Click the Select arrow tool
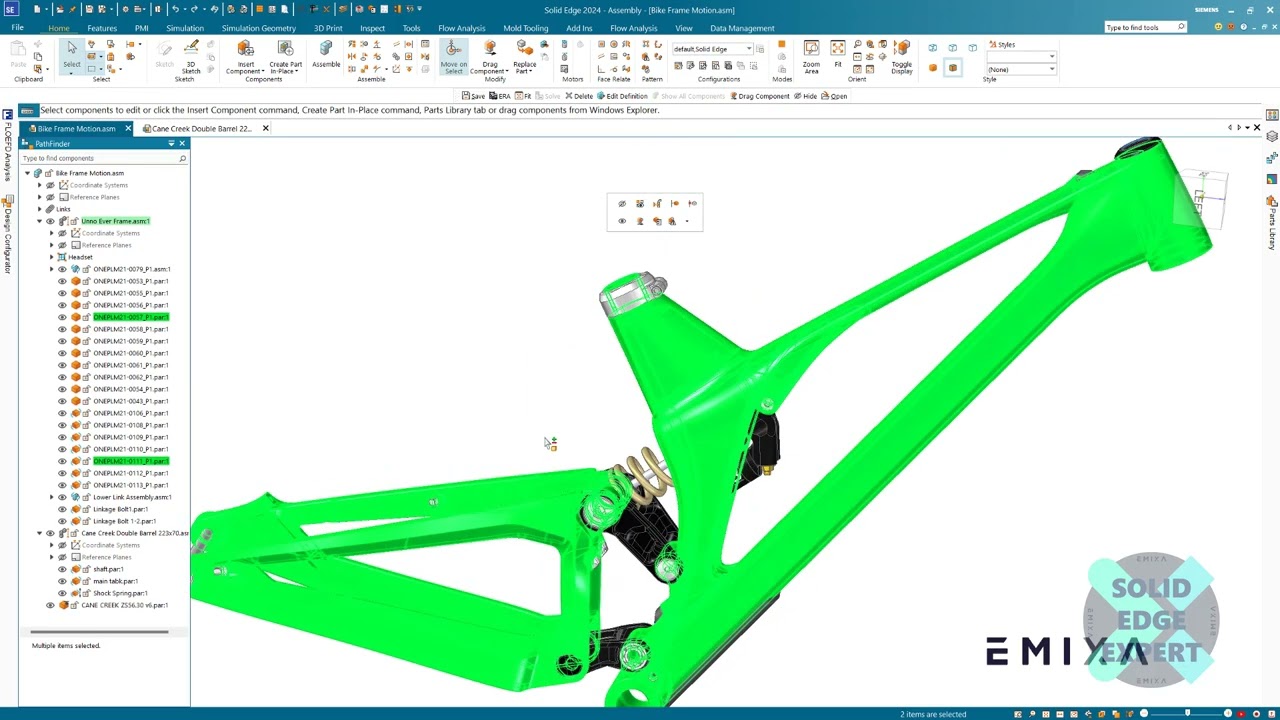This screenshot has height=720, width=1280. [72, 55]
